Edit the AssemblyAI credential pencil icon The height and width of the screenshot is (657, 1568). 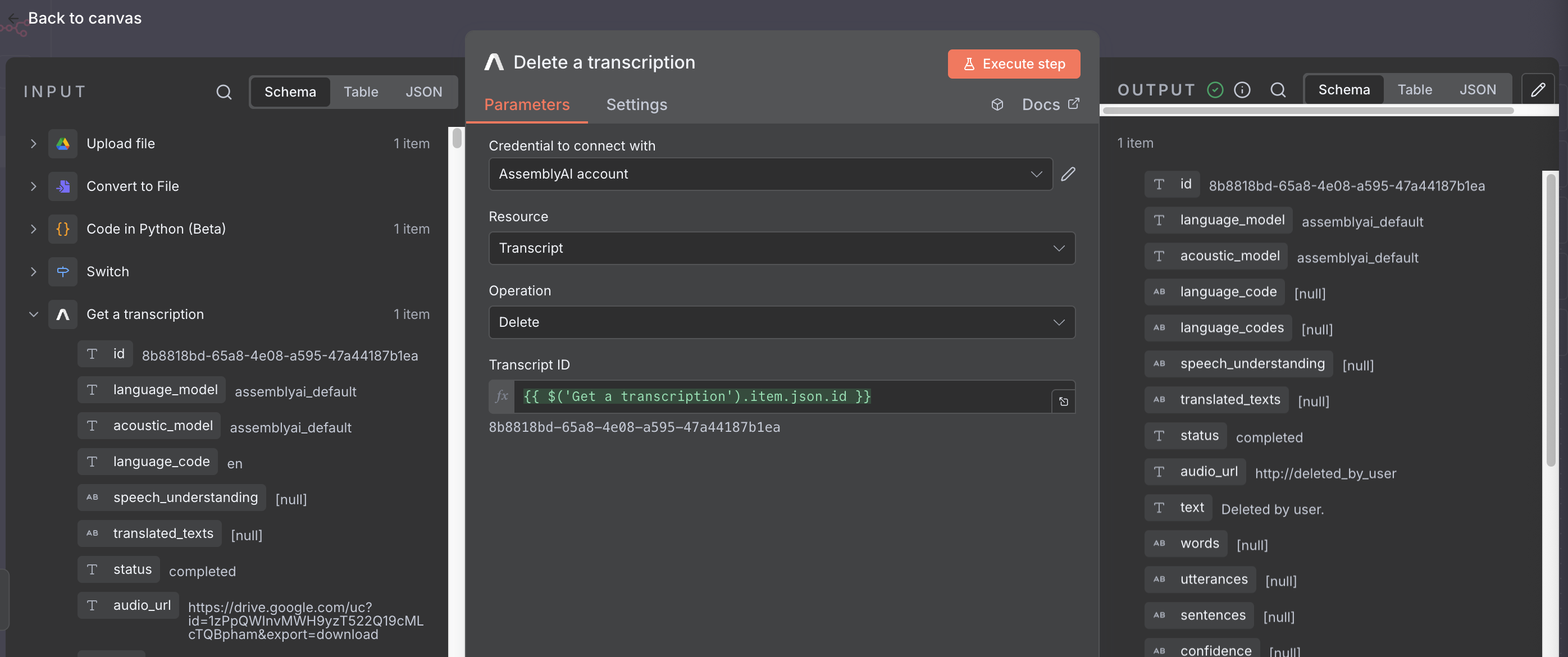coord(1068,174)
